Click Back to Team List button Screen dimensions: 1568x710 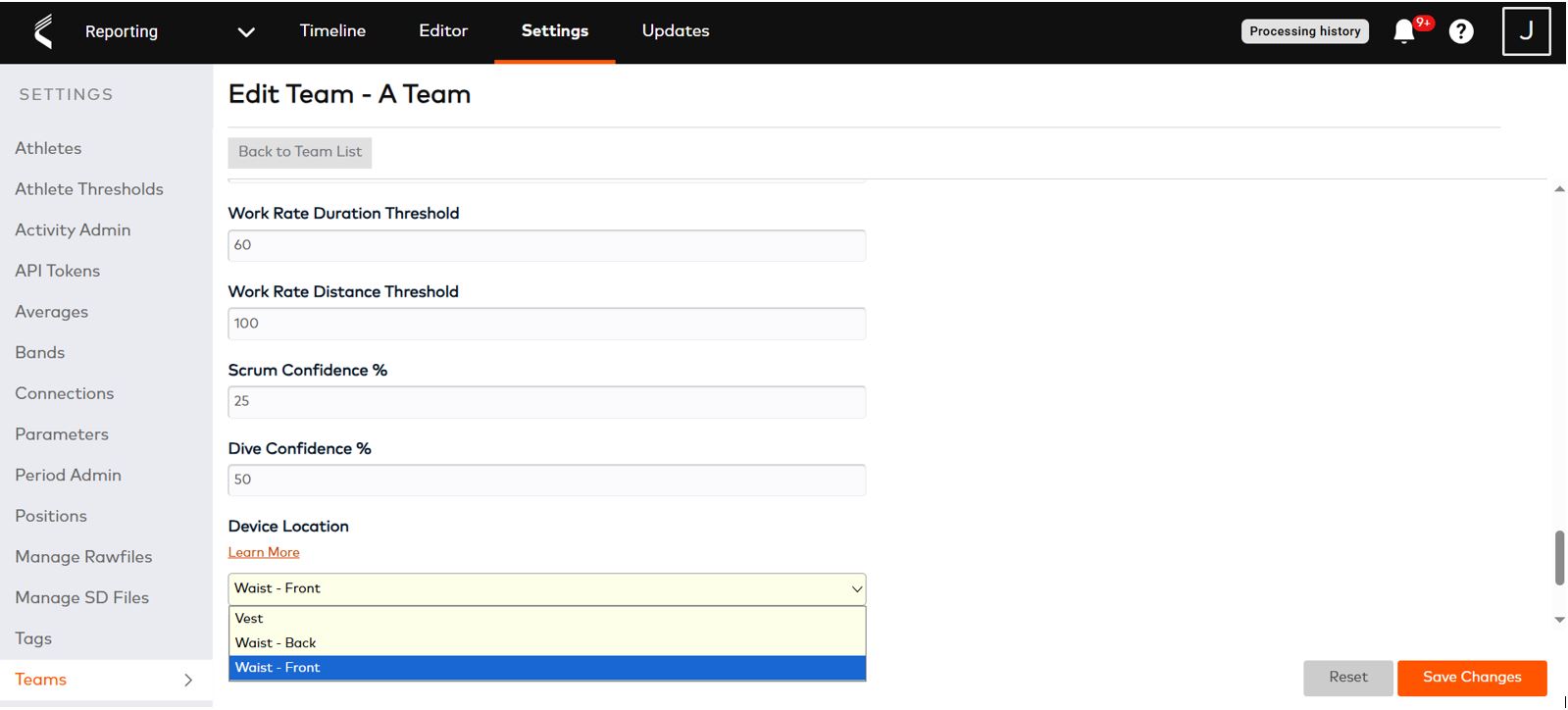[300, 152]
